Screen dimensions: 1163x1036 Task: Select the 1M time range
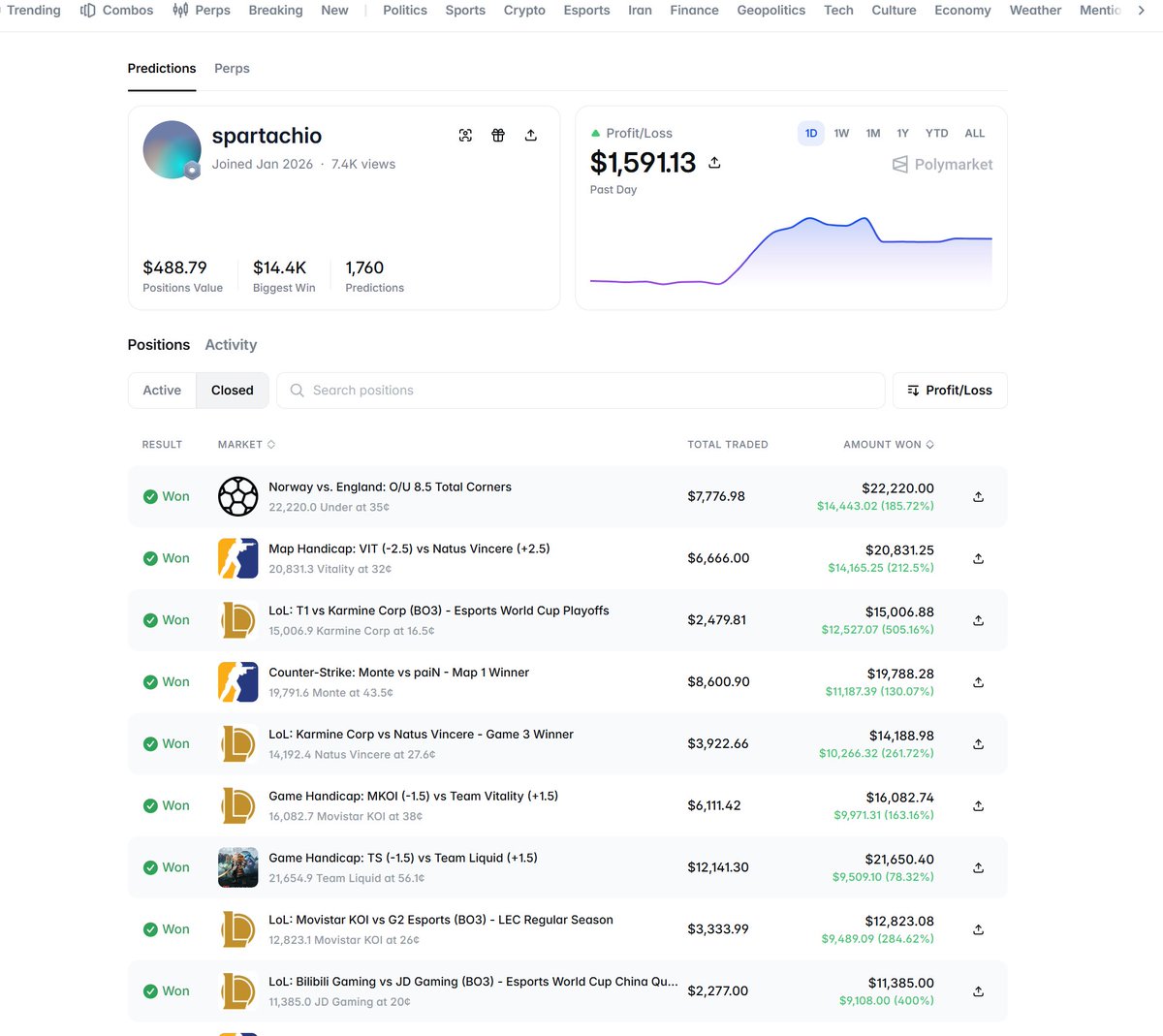click(x=873, y=134)
